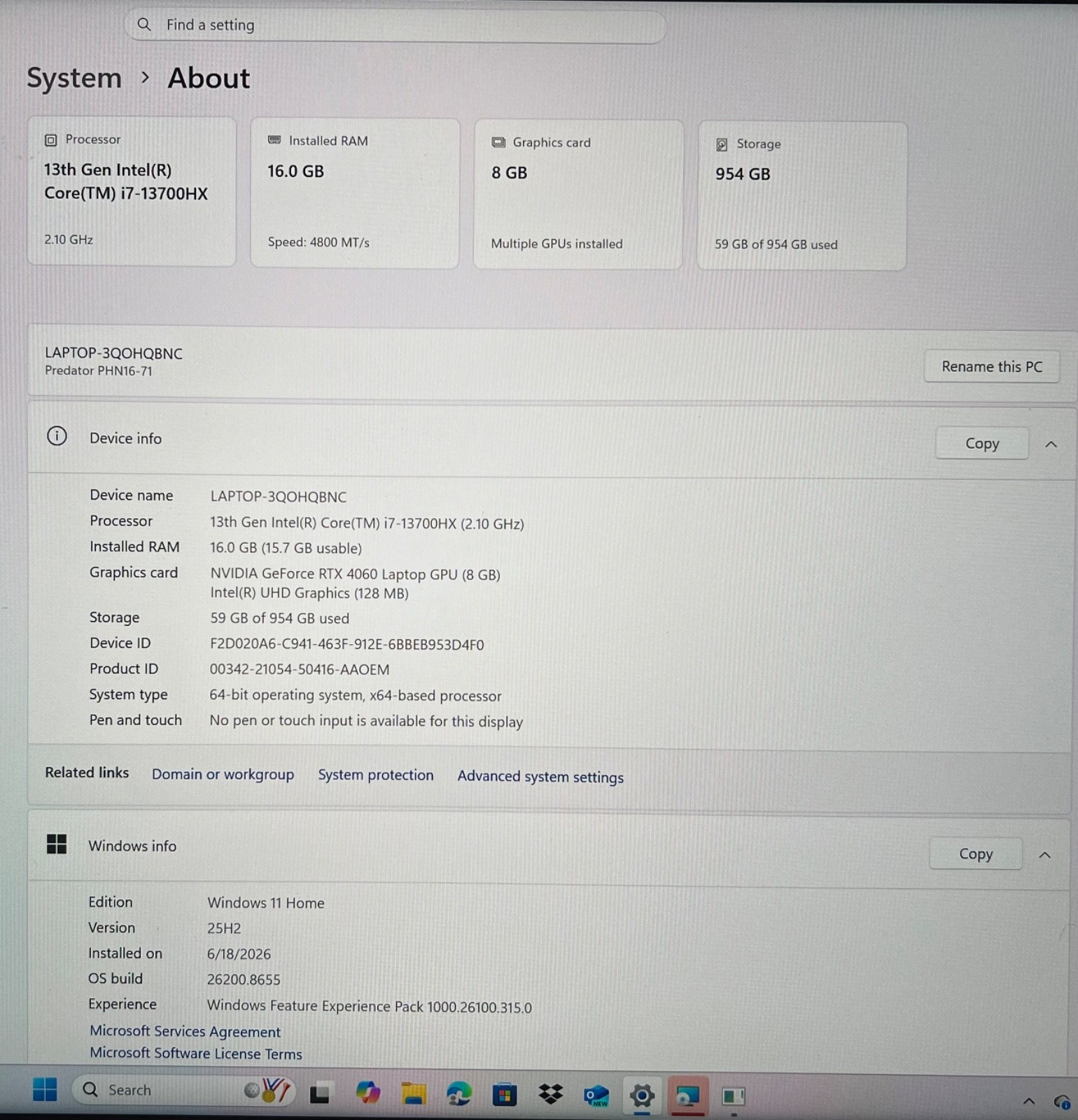Open the Windows Start menu
Screen dimensions: 1078x1120
[45, 1090]
